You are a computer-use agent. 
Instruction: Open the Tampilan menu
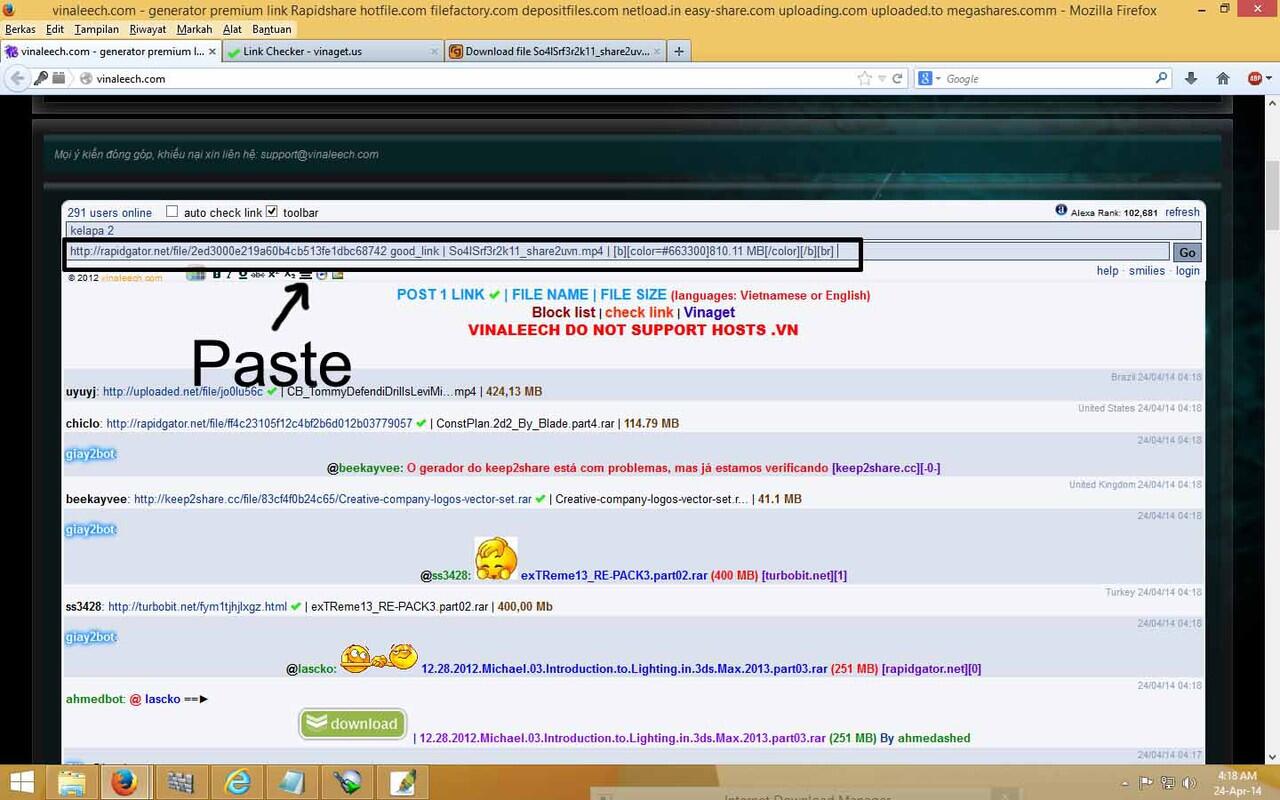[x=97, y=30]
